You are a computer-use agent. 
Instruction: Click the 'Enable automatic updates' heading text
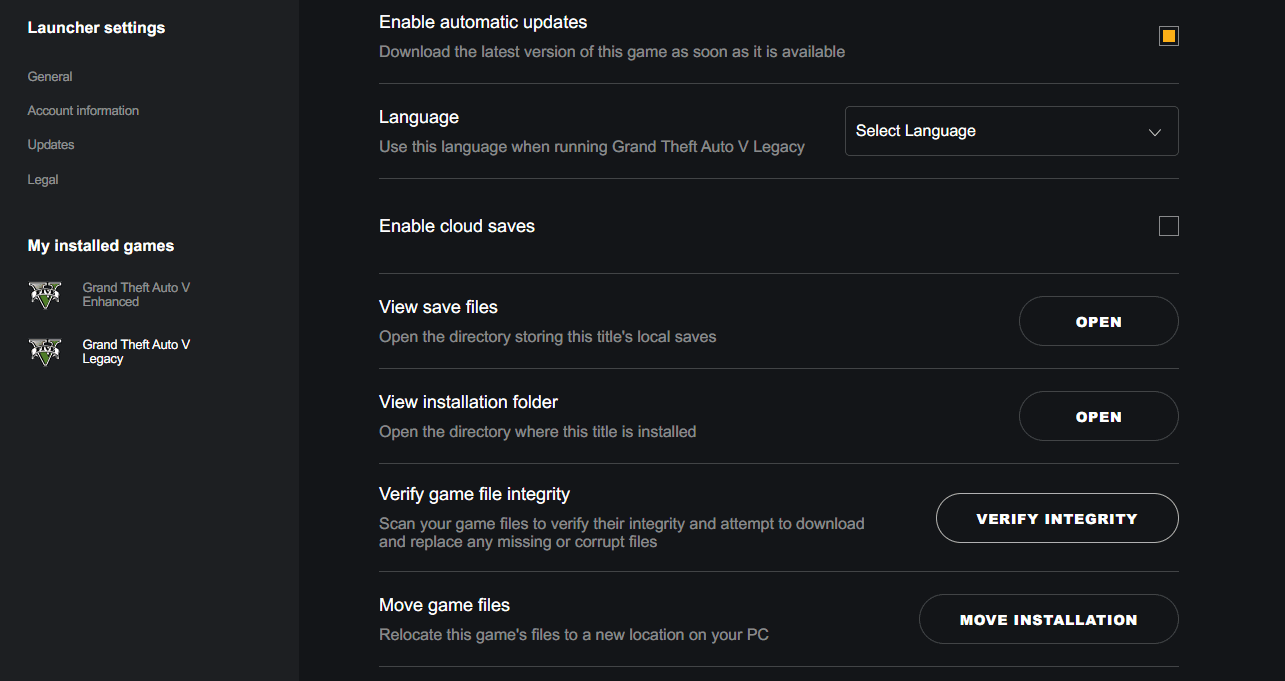pos(483,22)
